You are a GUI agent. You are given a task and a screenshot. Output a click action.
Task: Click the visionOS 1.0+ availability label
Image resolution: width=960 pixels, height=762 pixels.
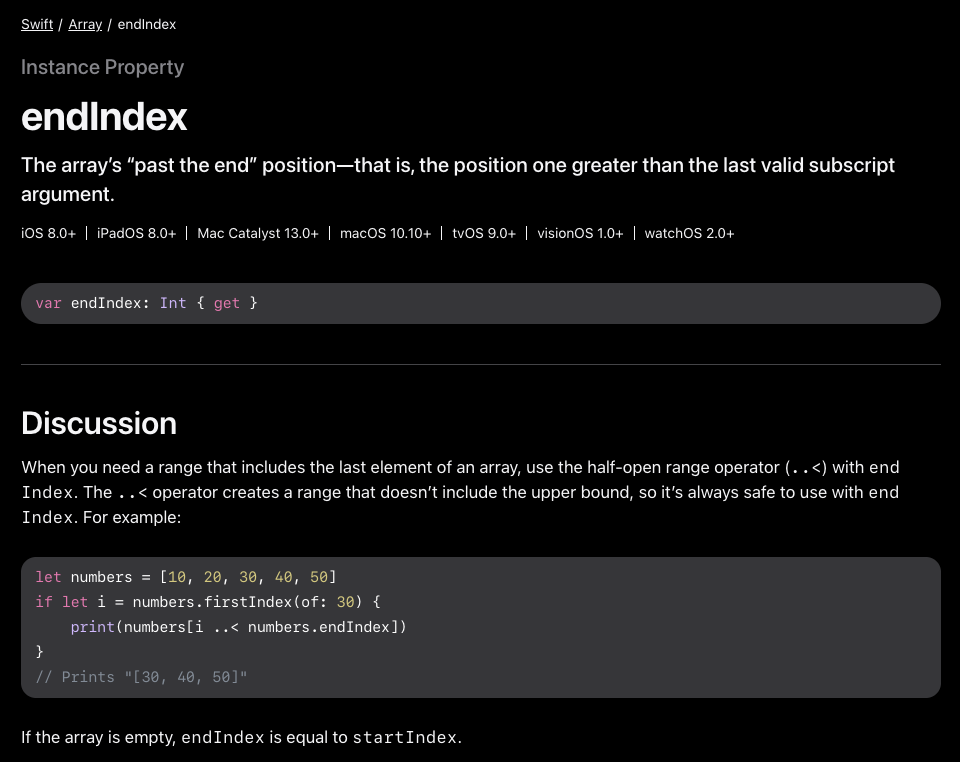point(580,233)
